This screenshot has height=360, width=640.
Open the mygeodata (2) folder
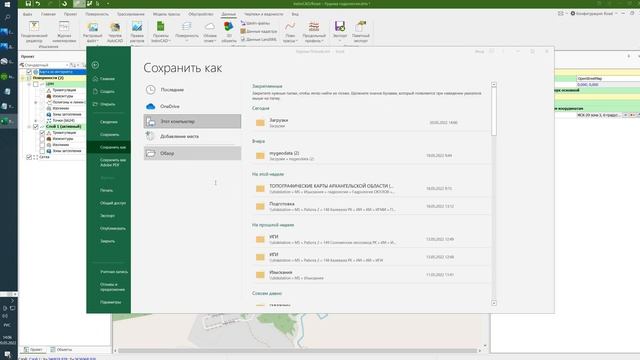click(371, 156)
